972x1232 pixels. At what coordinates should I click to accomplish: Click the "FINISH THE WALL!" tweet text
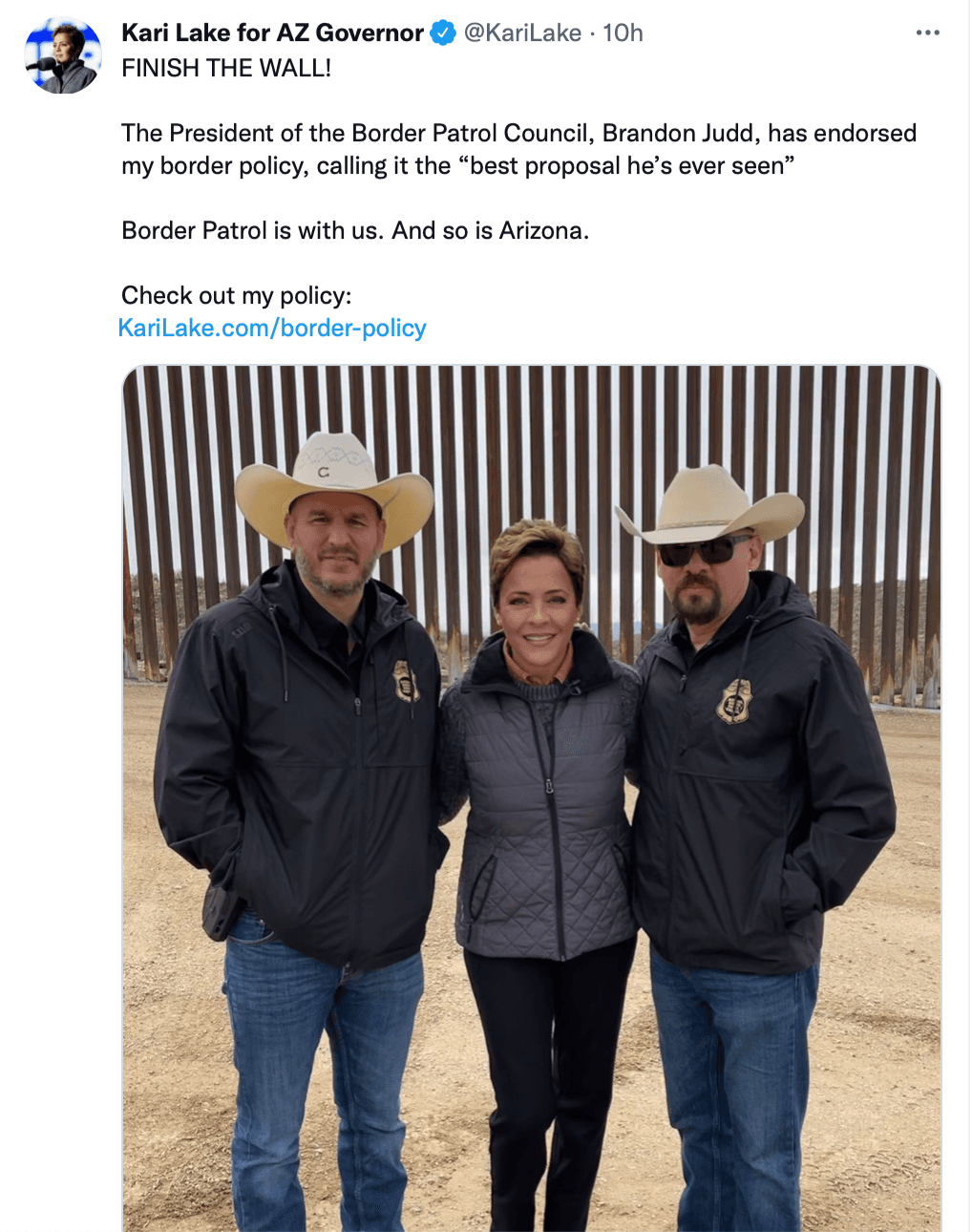pyautogui.click(x=226, y=68)
